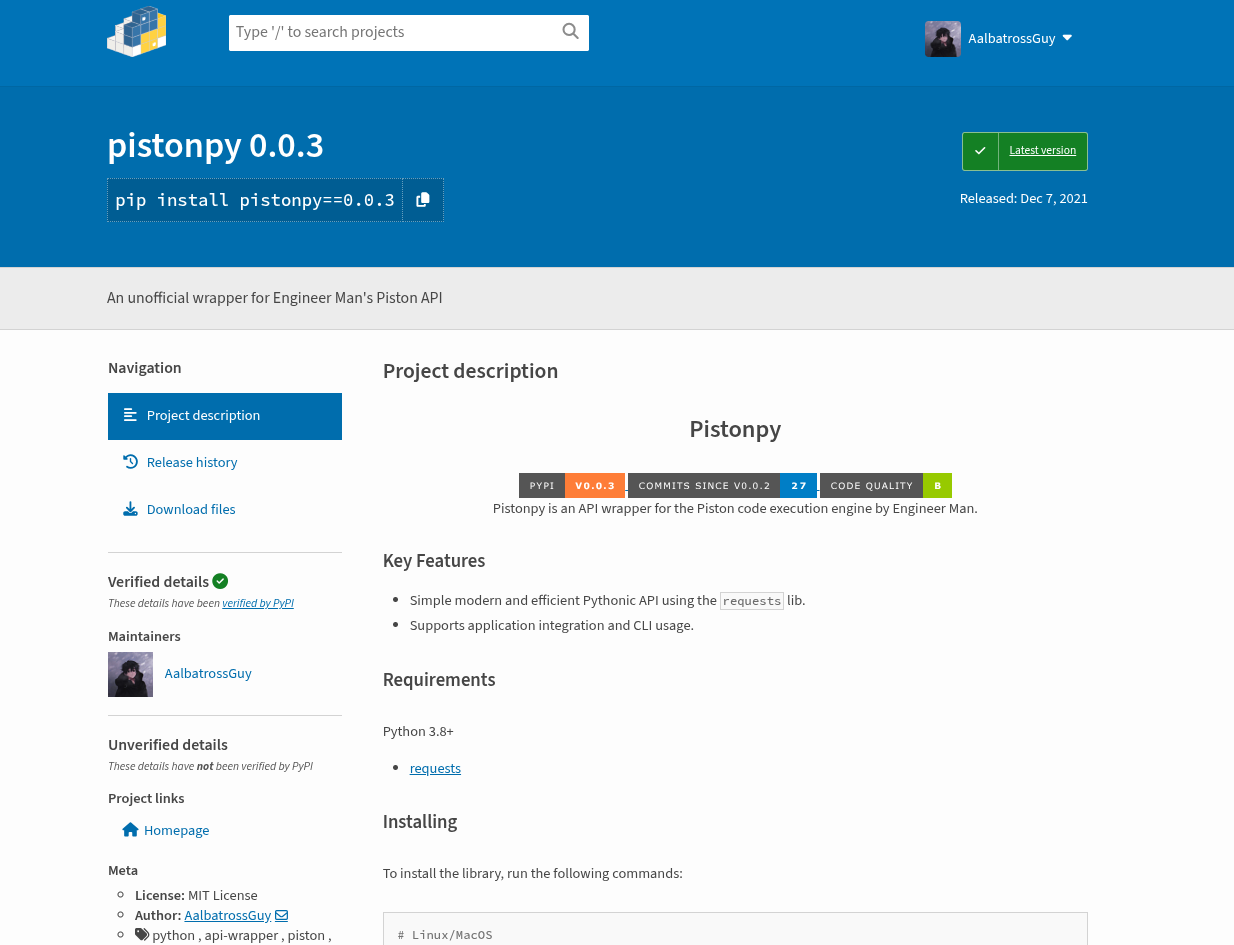Image resolution: width=1234 pixels, height=945 pixels.
Task: Click the PyPI logo in the header
Action: [136, 32]
